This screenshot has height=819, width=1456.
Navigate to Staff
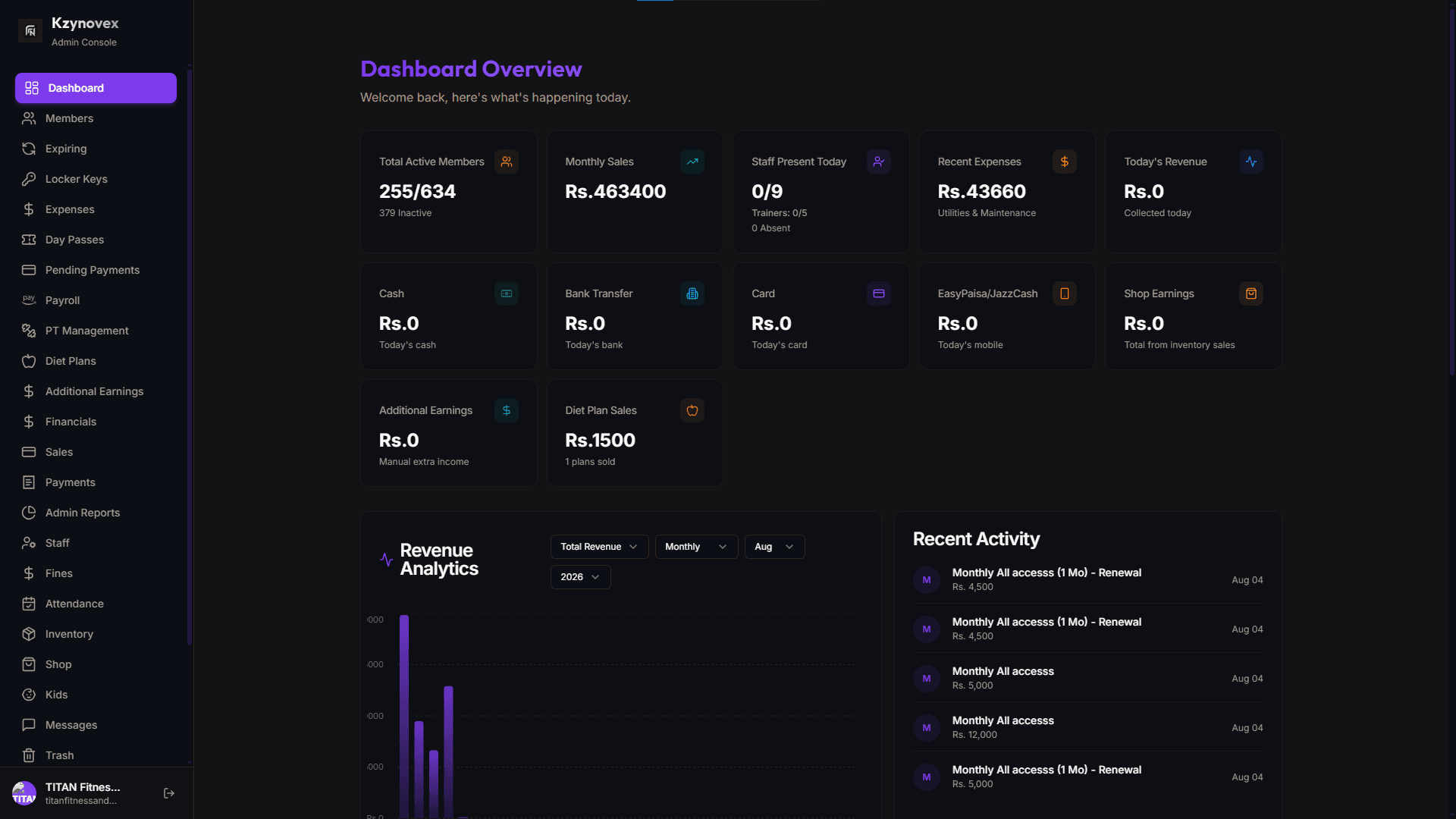pos(96,543)
